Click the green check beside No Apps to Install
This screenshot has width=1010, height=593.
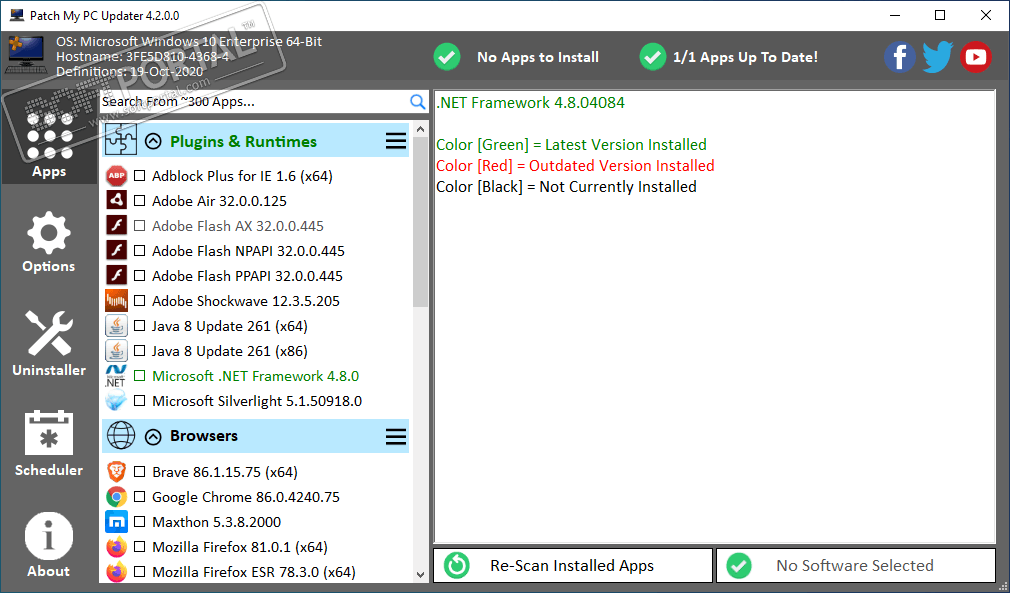(x=447, y=57)
